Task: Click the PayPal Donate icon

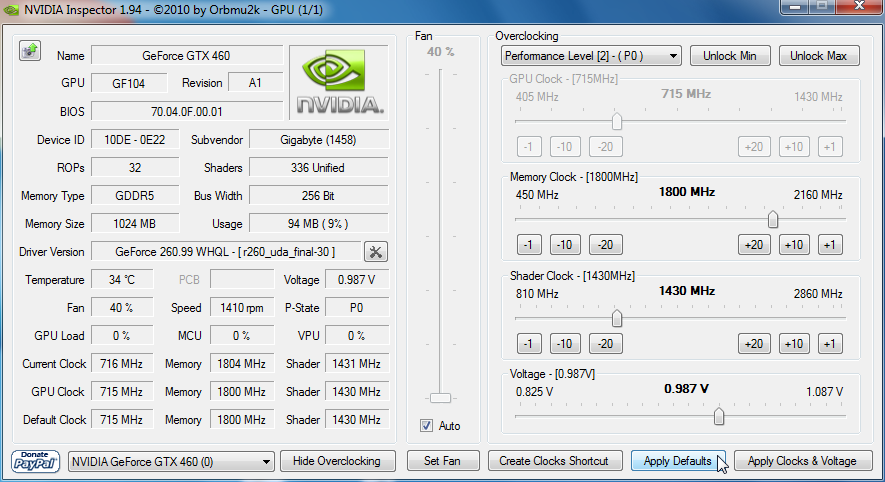Action: click(x=36, y=461)
